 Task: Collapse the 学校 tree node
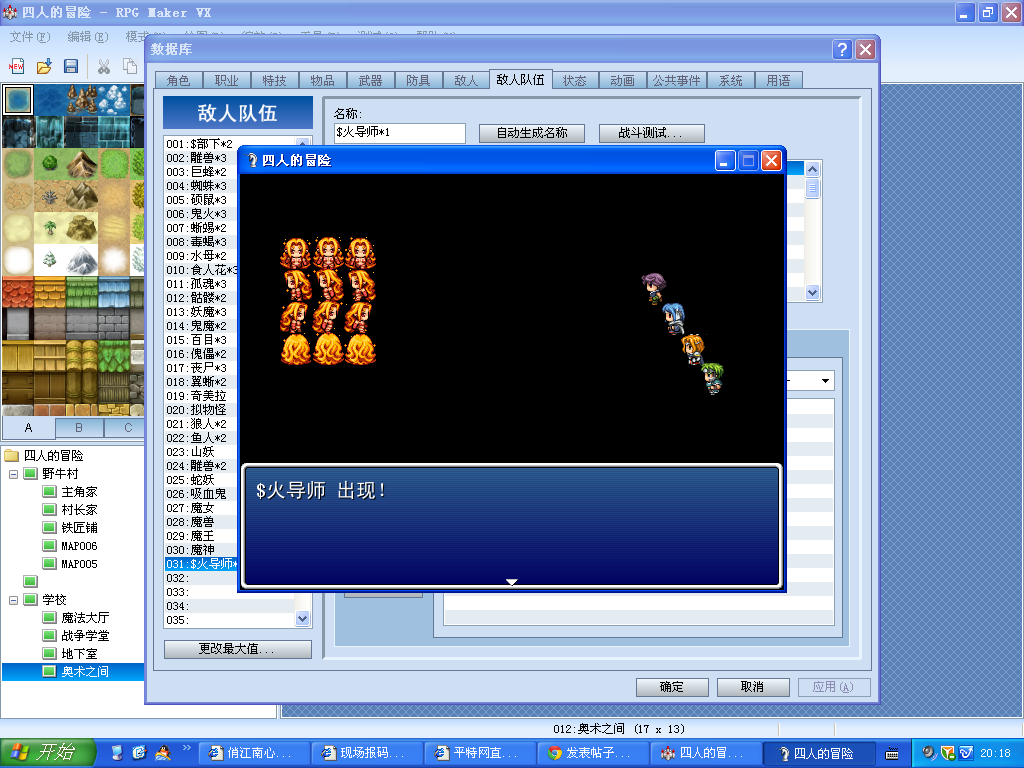pos(13,600)
